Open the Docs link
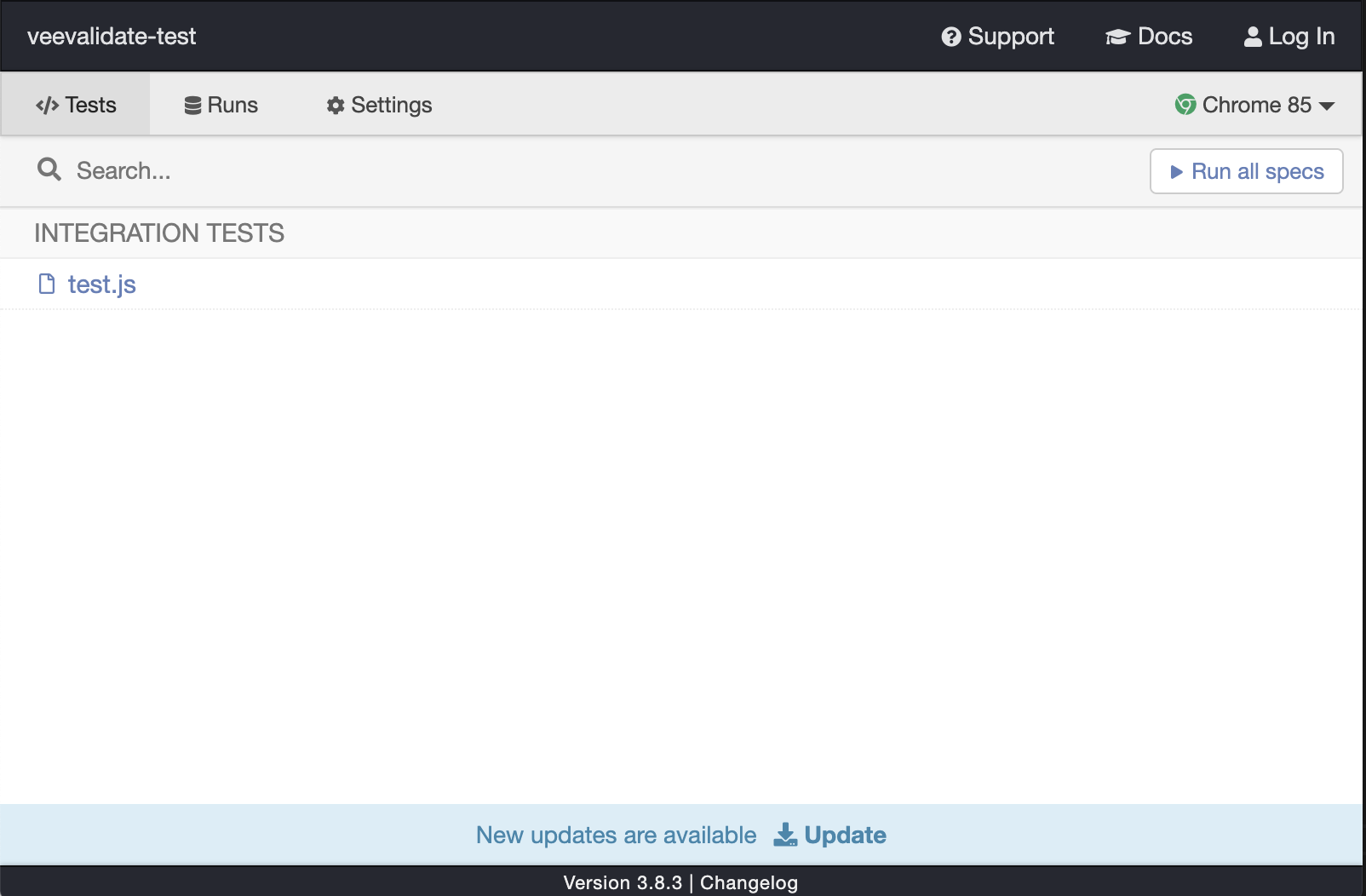 point(1149,37)
